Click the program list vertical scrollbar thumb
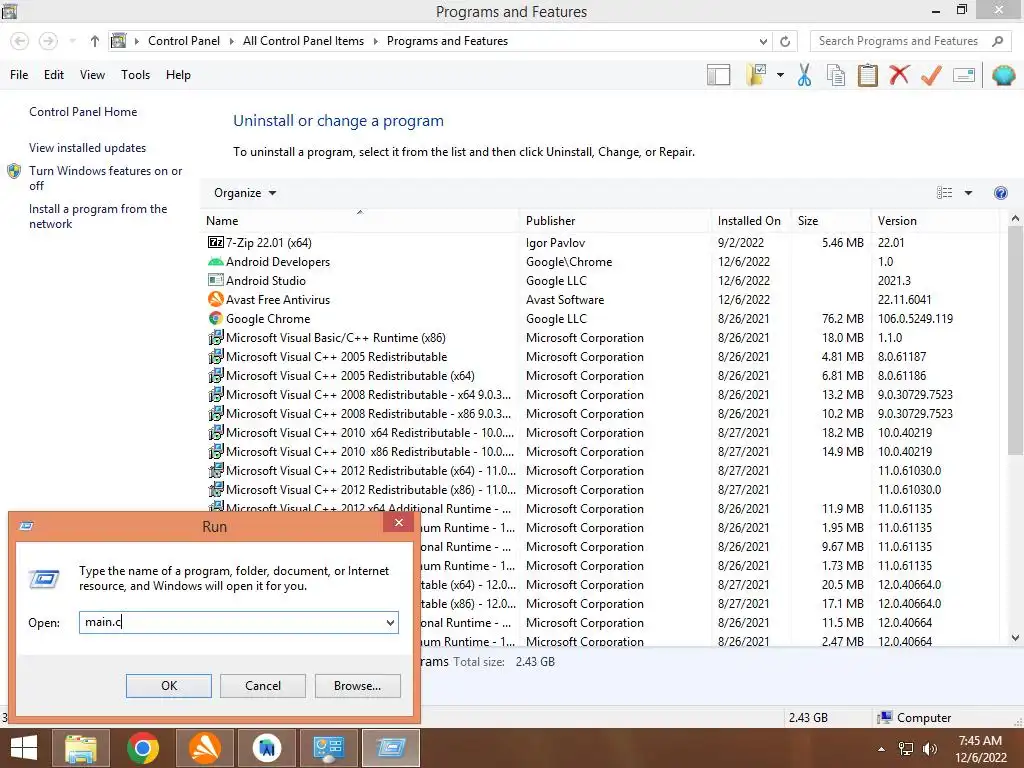The width and height of the screenshot is (1024, 768). click(1015, 341)
